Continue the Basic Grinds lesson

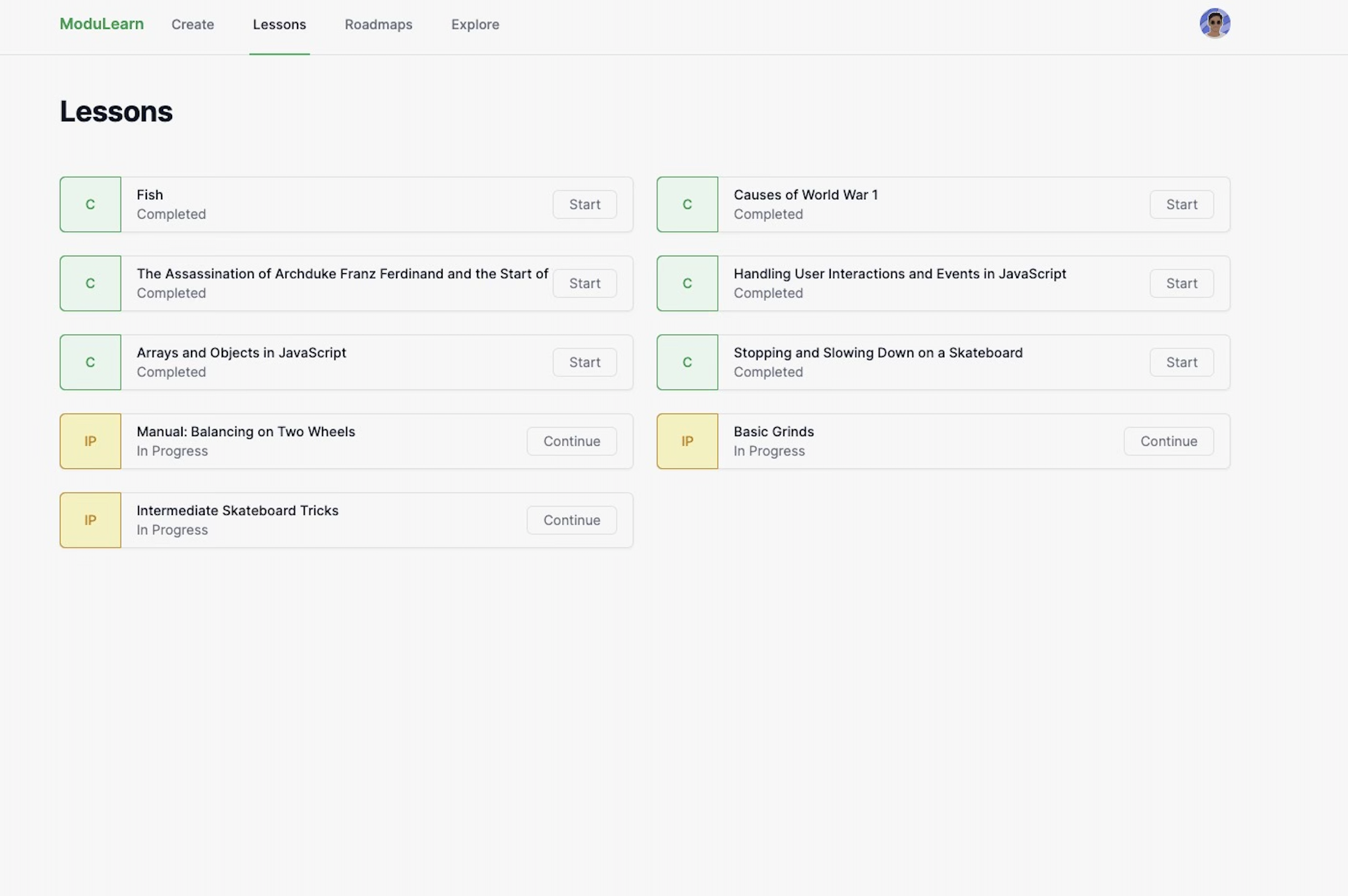[x=1168, y=441]
